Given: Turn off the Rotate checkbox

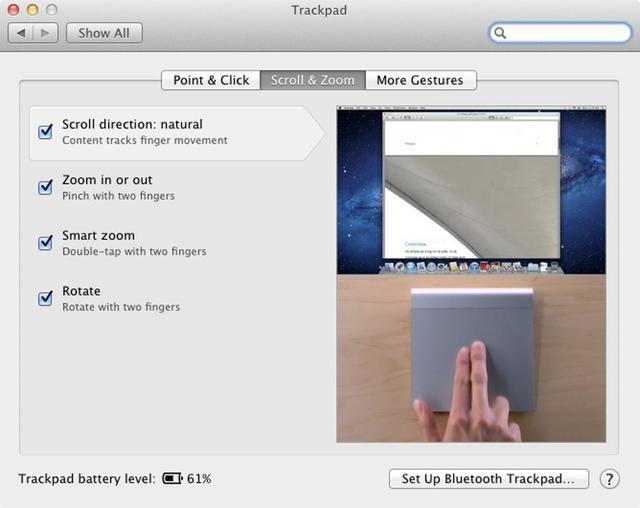Looking at the screenshot, I should click(x=45, y=298).
